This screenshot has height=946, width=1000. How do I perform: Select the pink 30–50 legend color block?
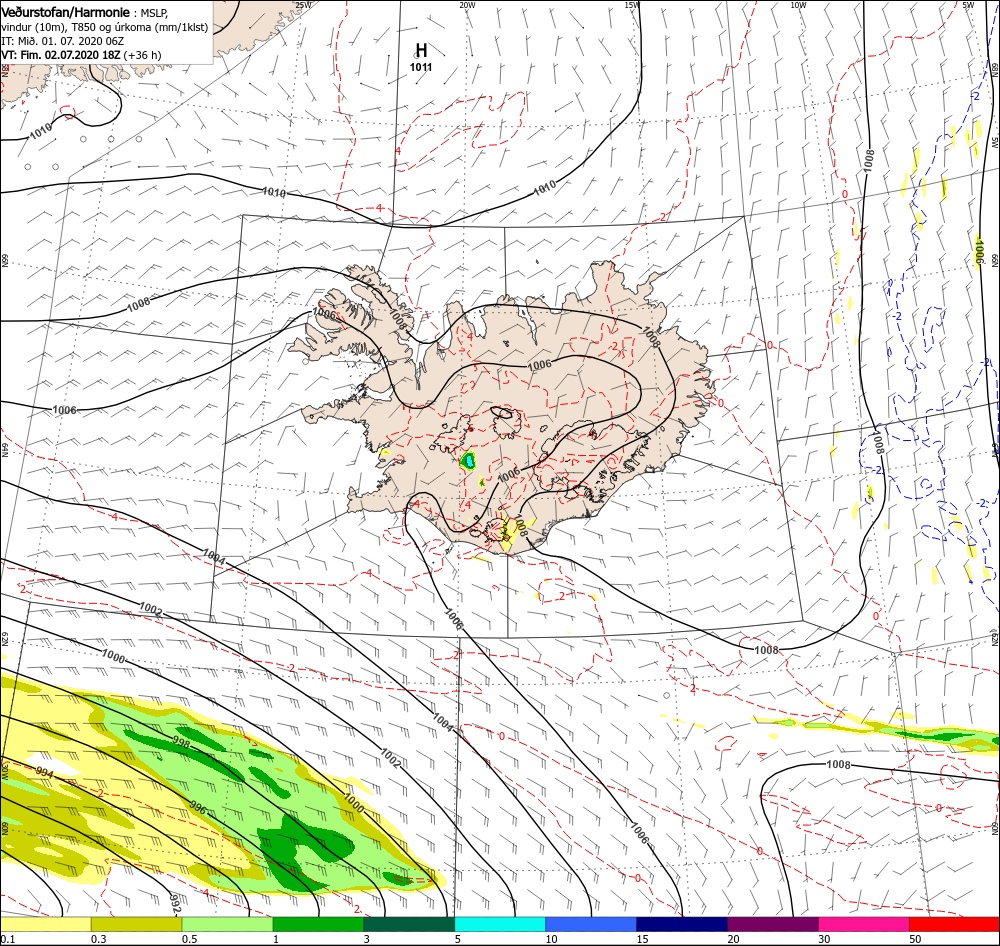coord(864,924)
